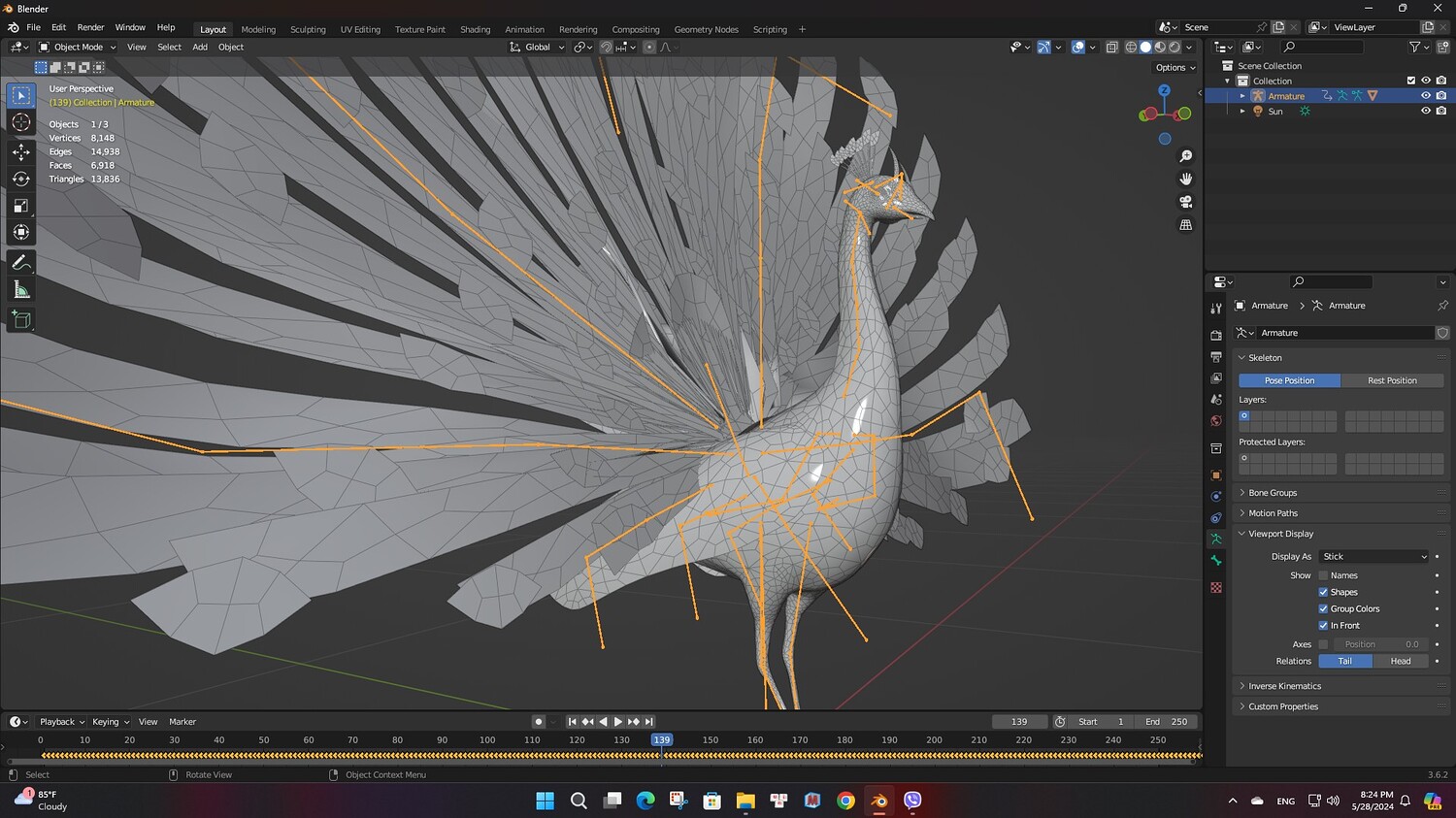Select the 3D Cursor tool
The height and width of the screenshot is (818, 1456).
(21, 122)
